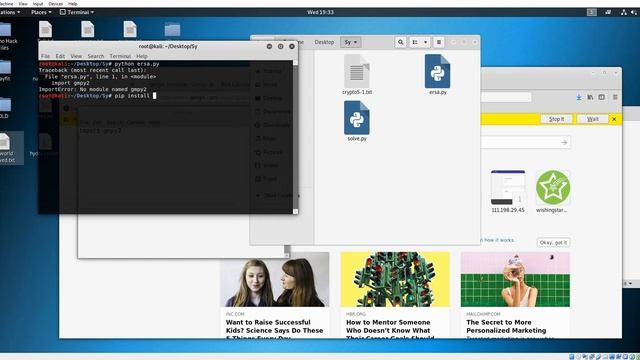Follow the how it works link

(499, 240)
